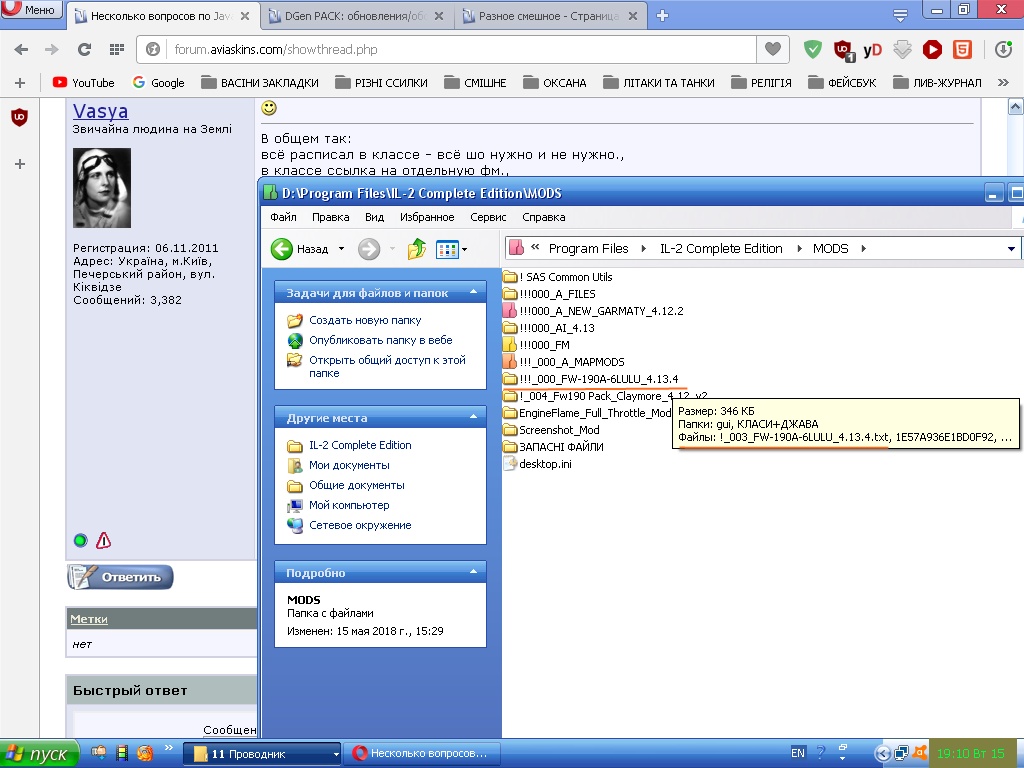Reload the forum page
Image resolution: width=1024 pixels, height=768 pixels.
(84, 50)
